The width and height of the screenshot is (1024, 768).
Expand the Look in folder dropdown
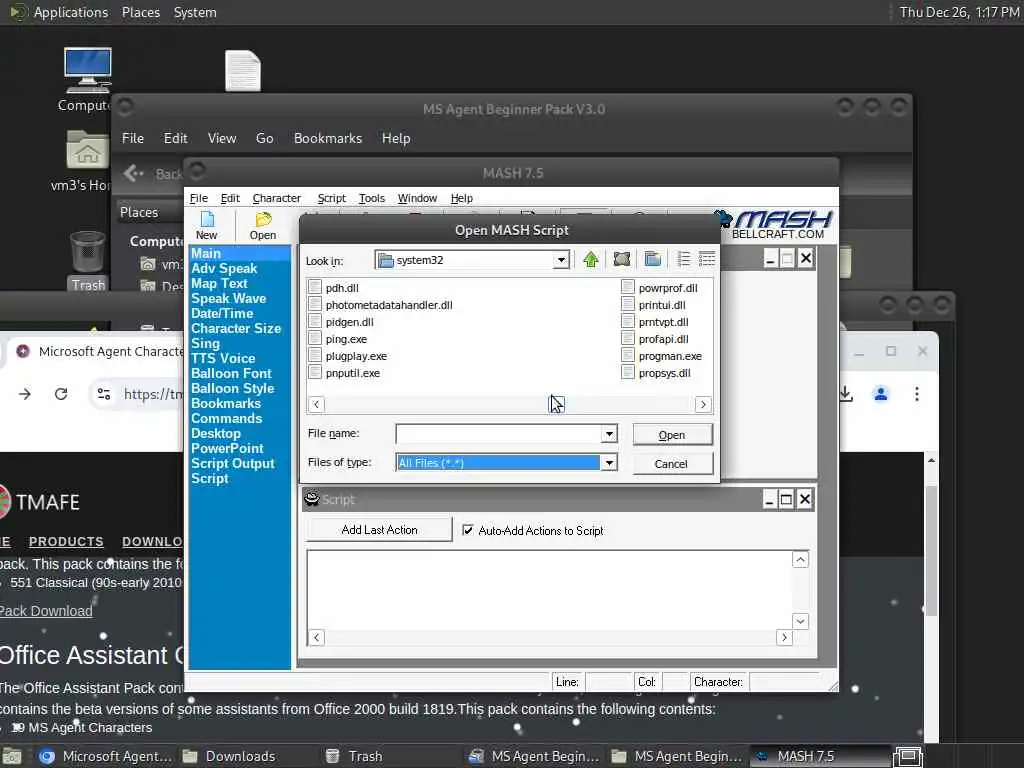pos(560,260)
